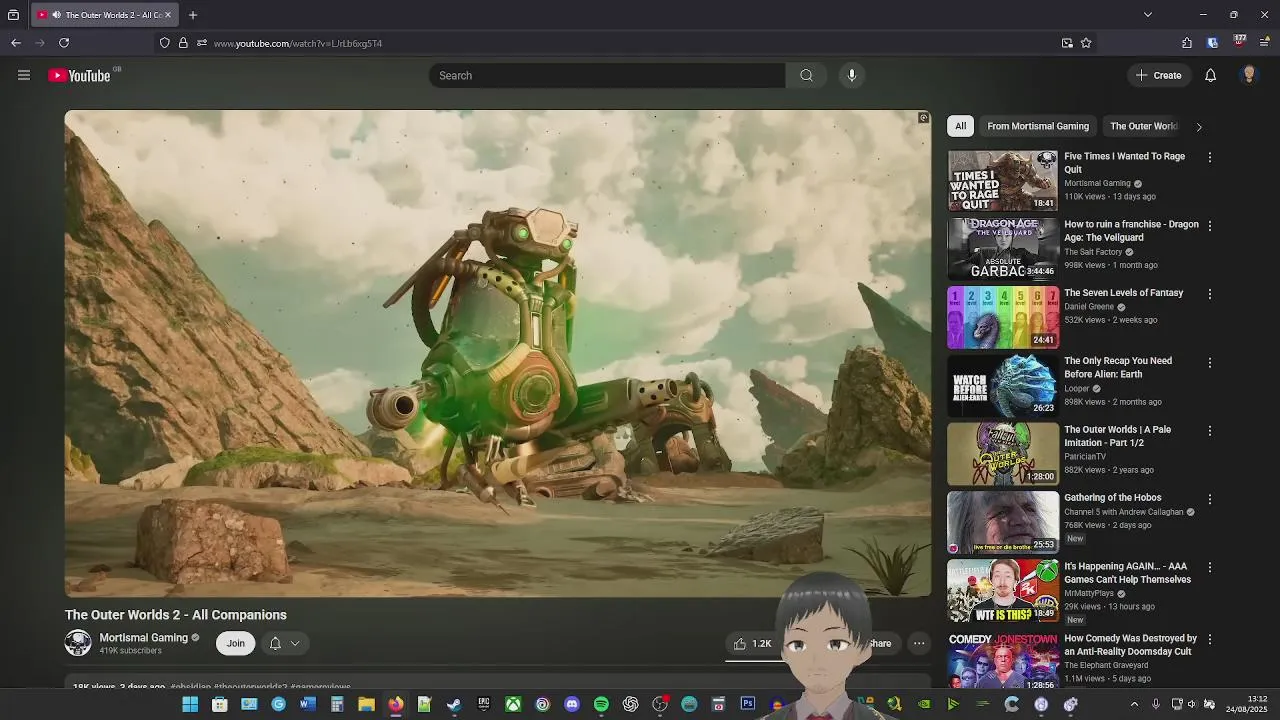Click the YouTube search field

coord(608,75)
